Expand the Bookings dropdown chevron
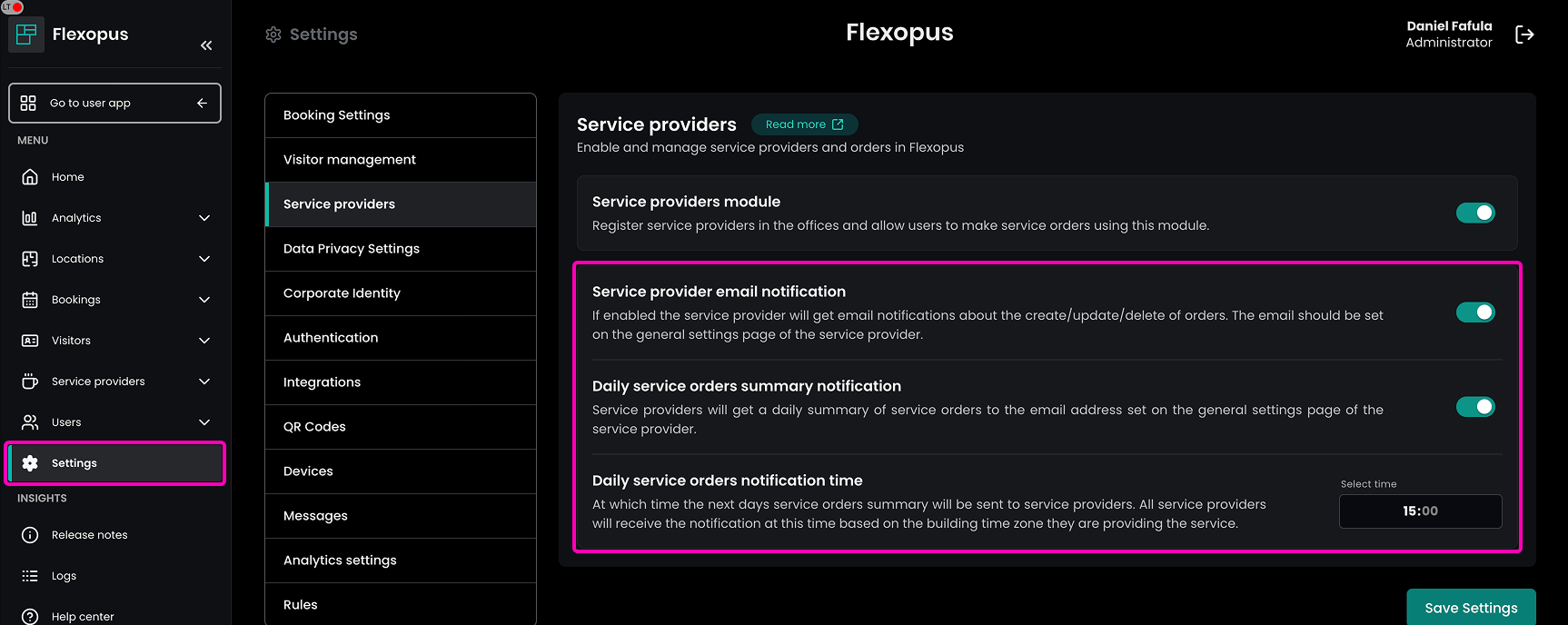 coord(204,300)
